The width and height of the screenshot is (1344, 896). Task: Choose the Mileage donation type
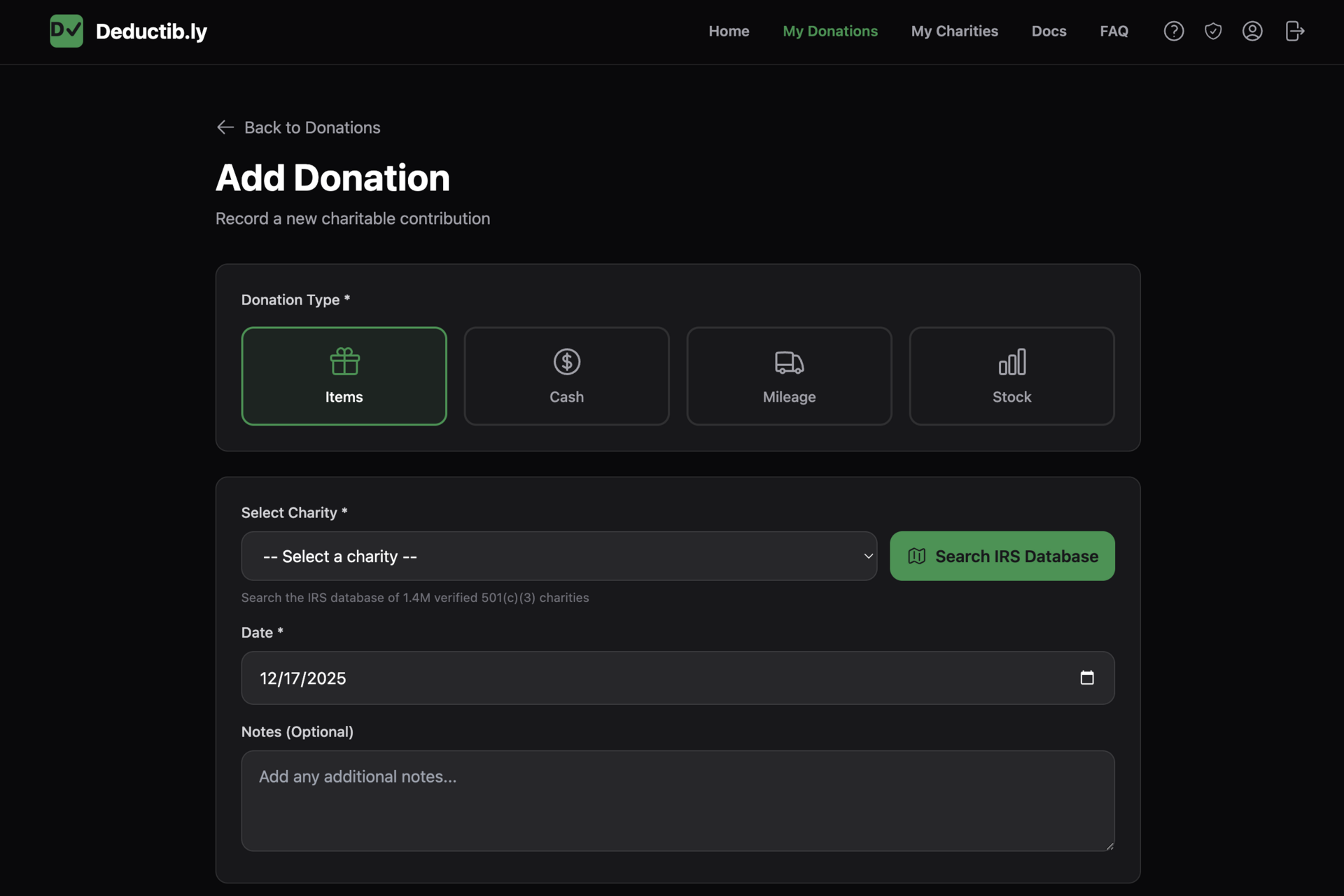(x=789, y=376)
